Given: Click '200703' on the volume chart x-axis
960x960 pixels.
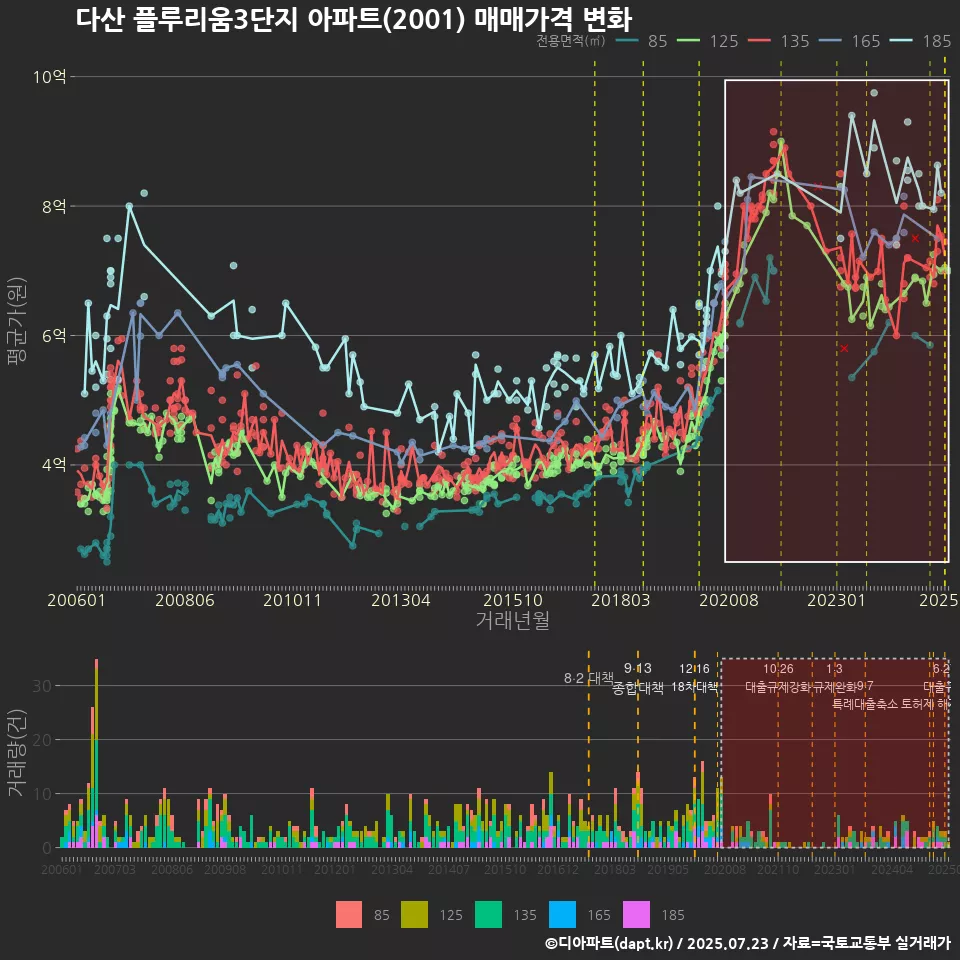Looking at the screenshot, I should pyautogui.click(x=115, y=869).
